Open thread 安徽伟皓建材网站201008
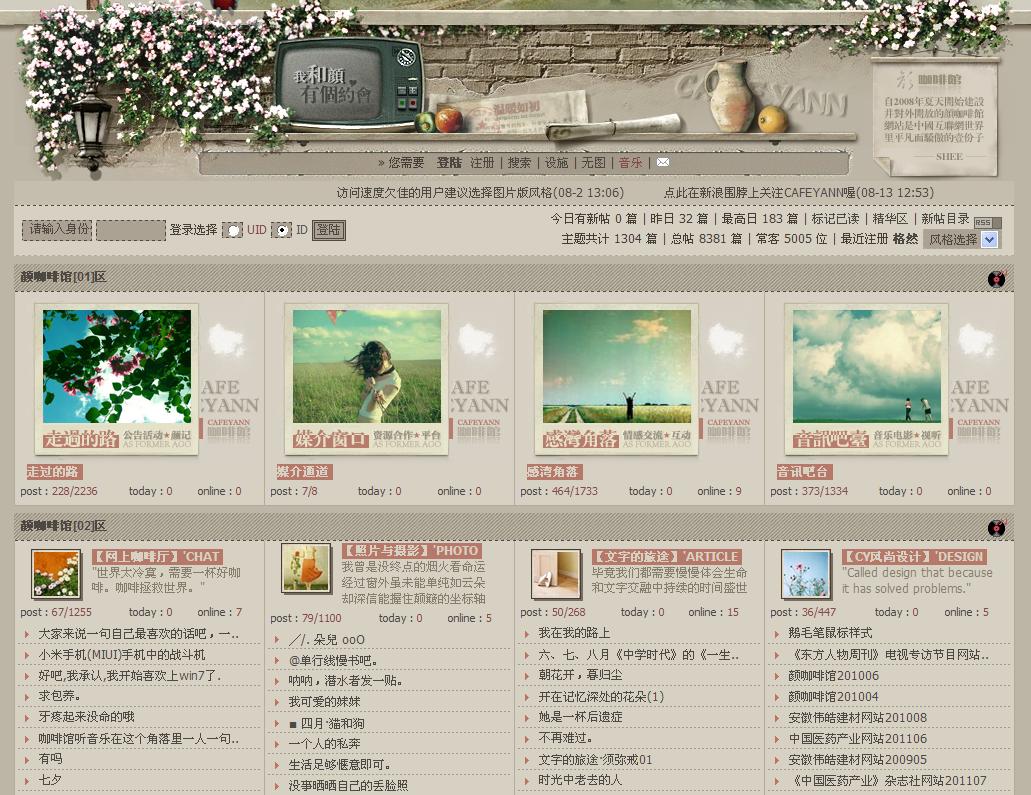Screen dimensions: 1031x795 point(857,717)
